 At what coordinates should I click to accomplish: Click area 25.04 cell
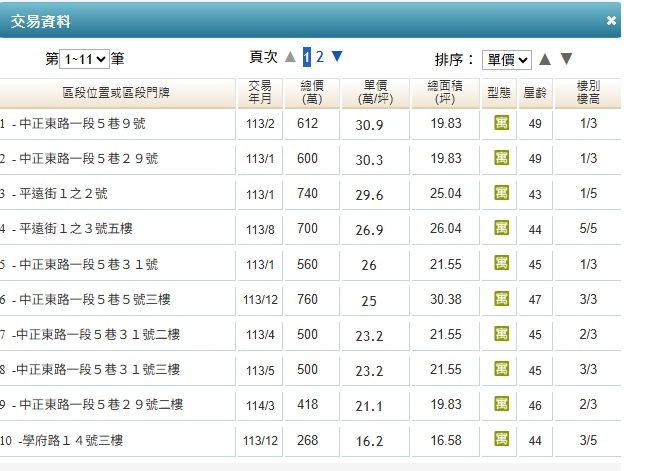click(x=446, y=193)
